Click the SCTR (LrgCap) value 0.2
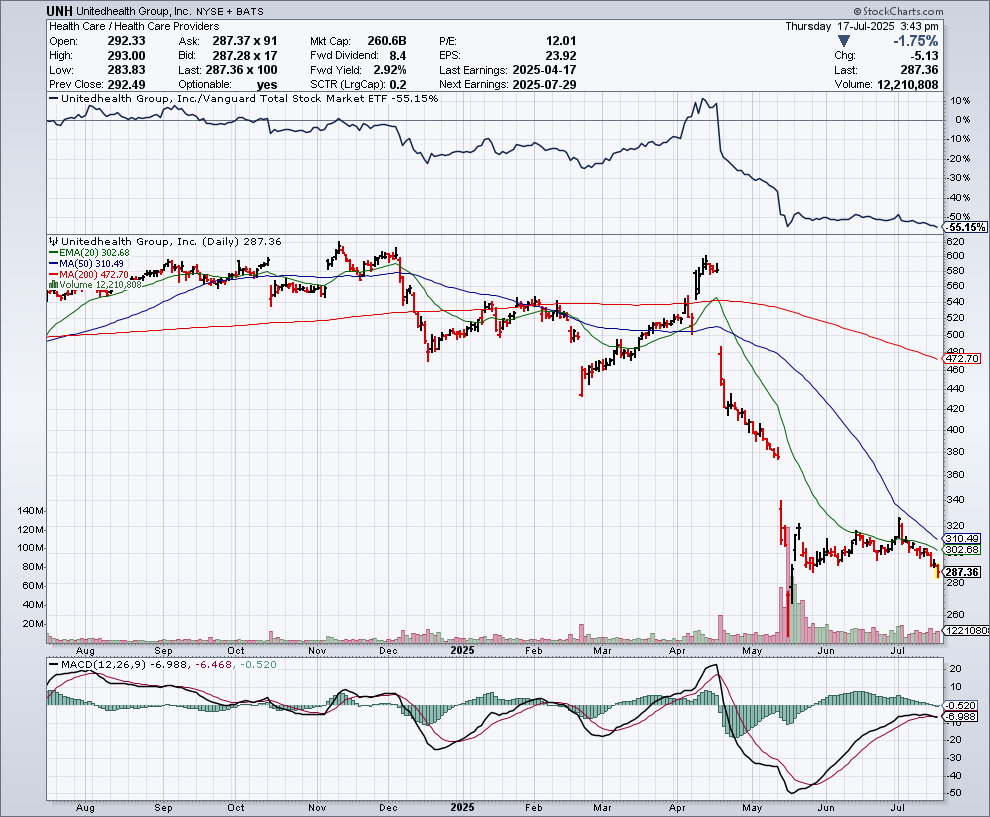The height and width of the screenshot is (817, 990). [398, 85]
